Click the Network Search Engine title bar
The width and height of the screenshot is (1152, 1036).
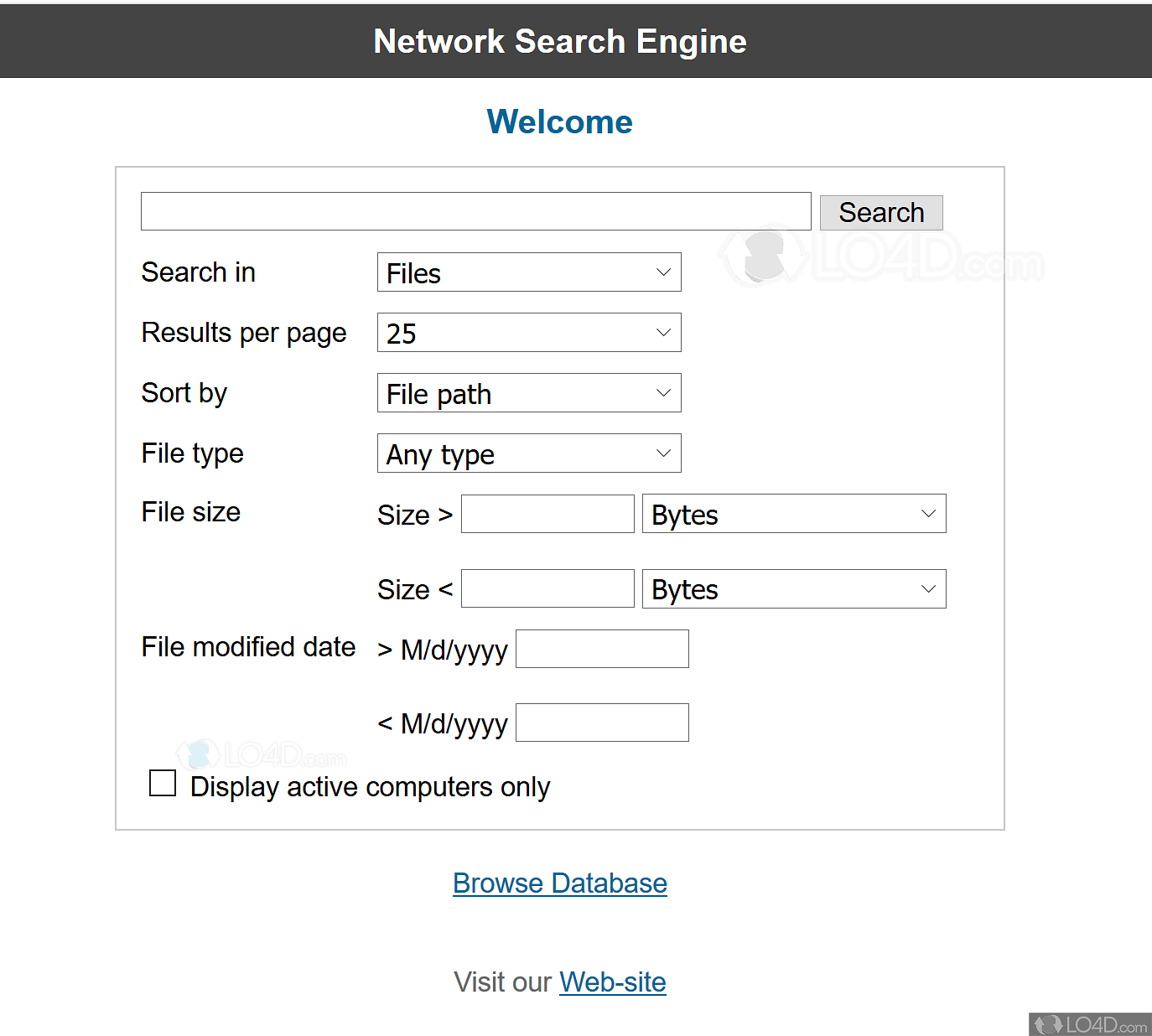(559, 41)
